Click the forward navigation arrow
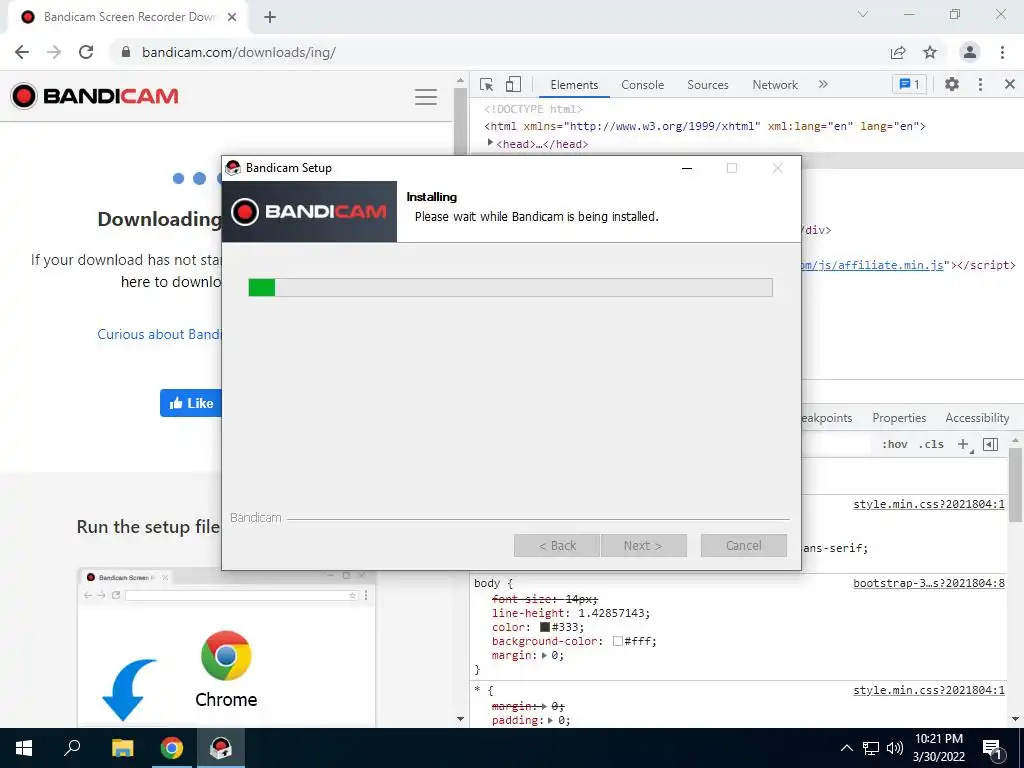The height and width of the screenshot is (768, 1024). [x=54, y=52]
